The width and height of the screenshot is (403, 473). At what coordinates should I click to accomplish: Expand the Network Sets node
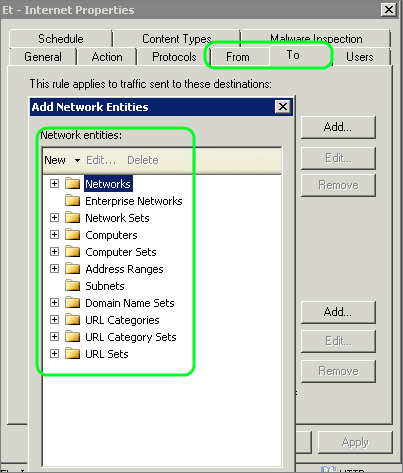point(54,218)
